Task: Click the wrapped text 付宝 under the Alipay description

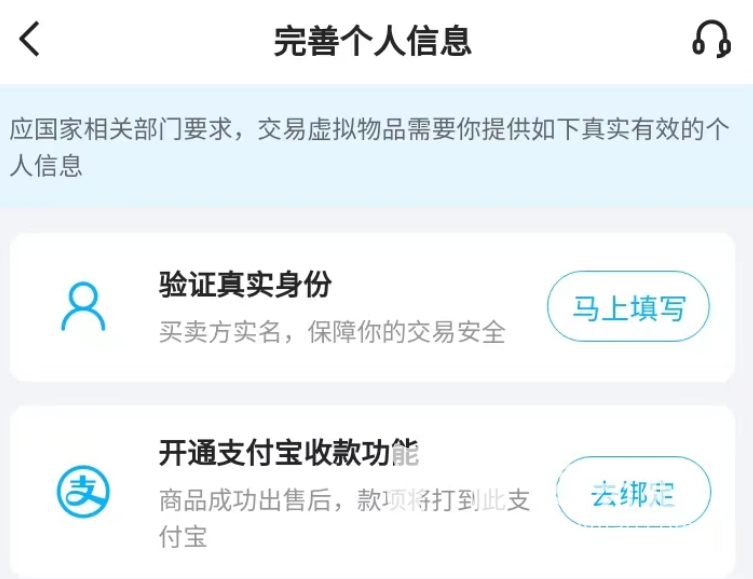Action: point(183,537)
